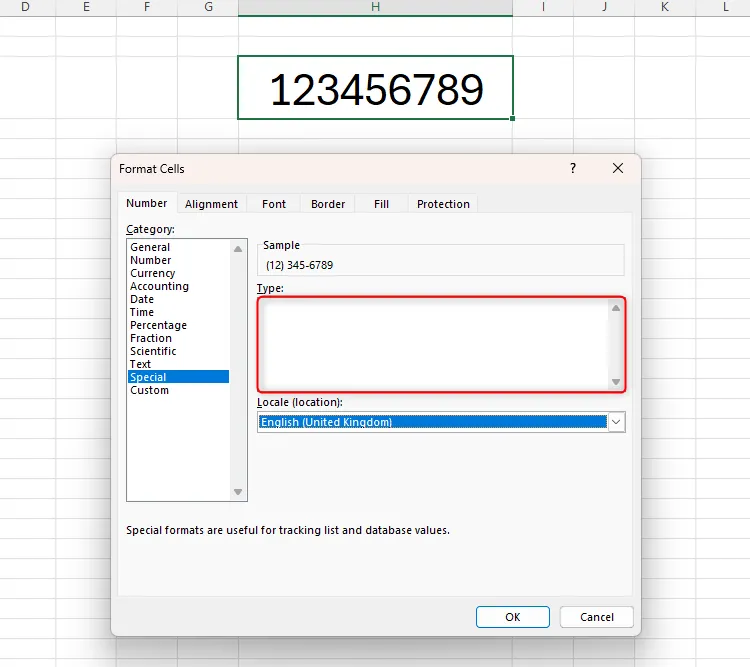Expand the Locale (location) dropdown

[x=616, y=422]
